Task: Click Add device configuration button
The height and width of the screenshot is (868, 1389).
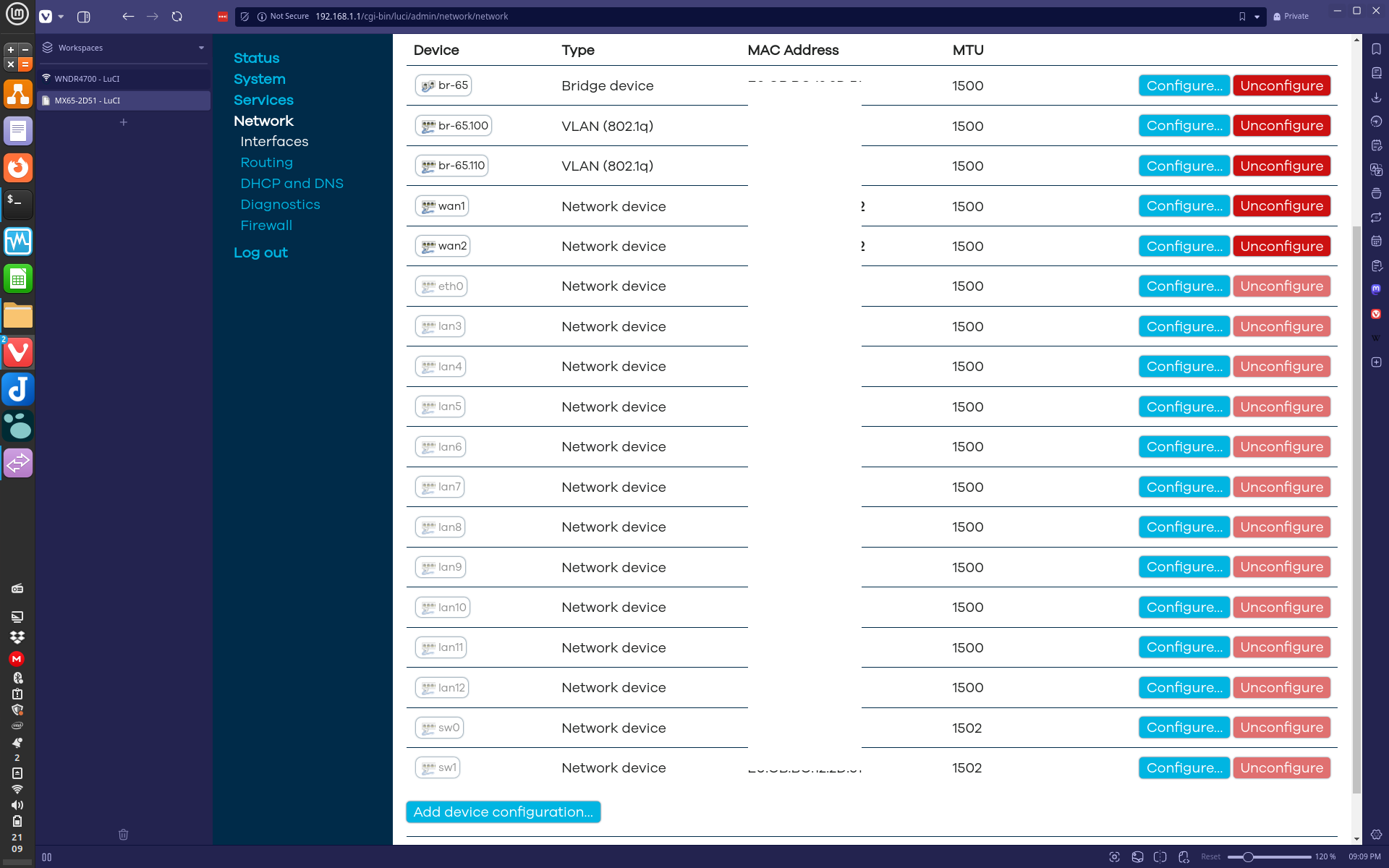Action: [503, 812]
